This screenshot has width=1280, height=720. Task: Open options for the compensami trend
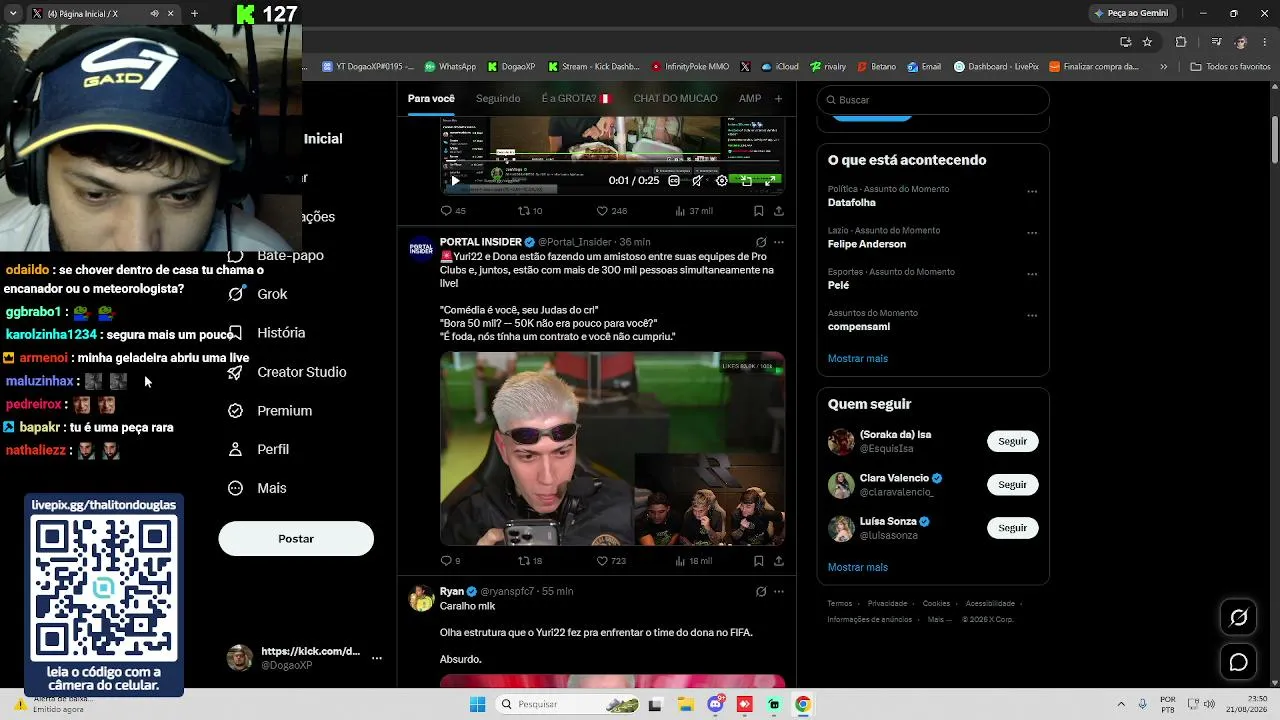[x=1032, y=315]
